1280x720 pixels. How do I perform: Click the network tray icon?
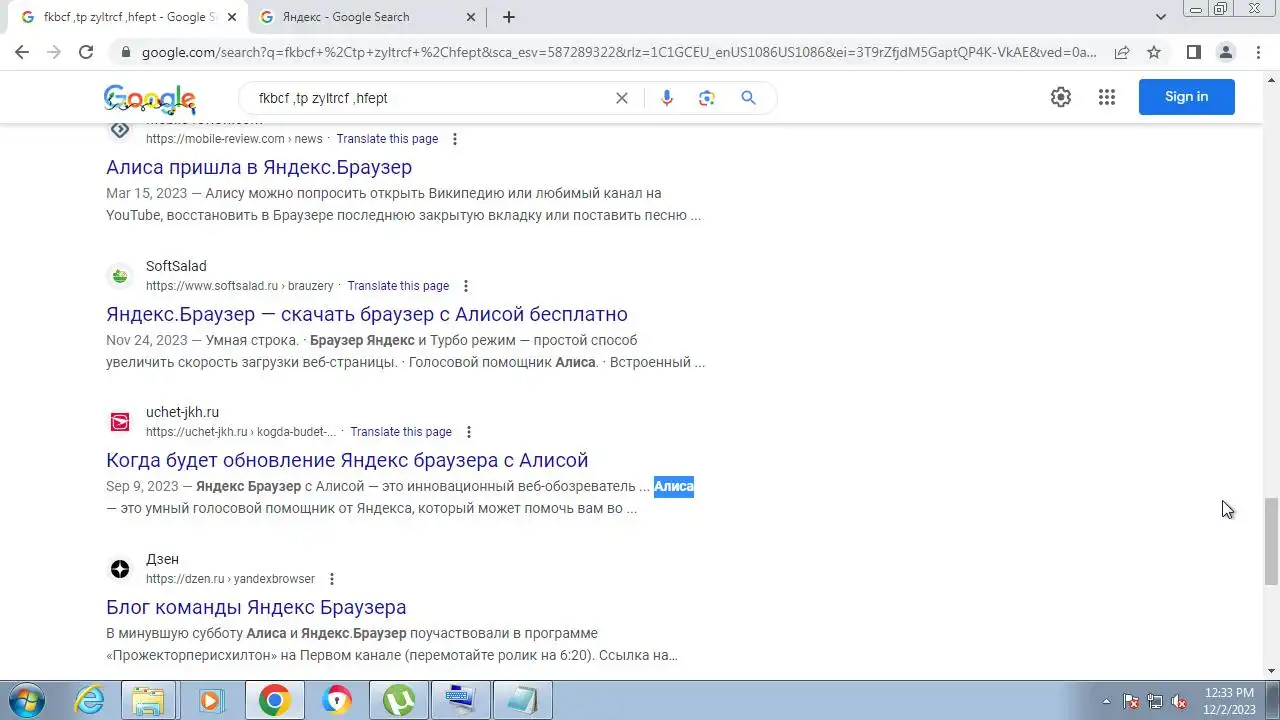click(1155, 701)
